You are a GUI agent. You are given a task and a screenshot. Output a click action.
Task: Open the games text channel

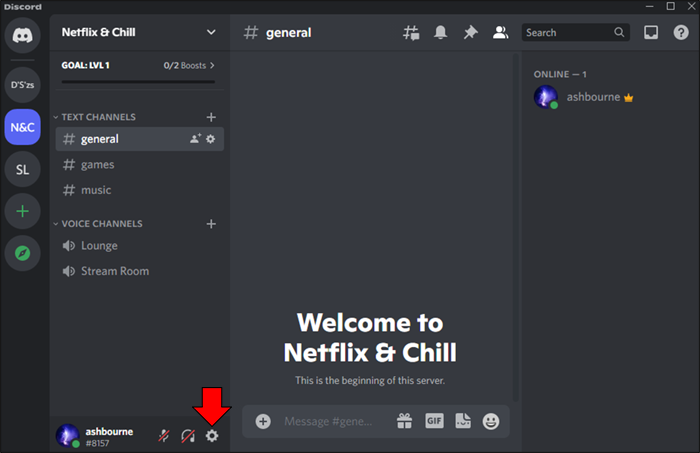pyautogui.click(x=140, y=165)
